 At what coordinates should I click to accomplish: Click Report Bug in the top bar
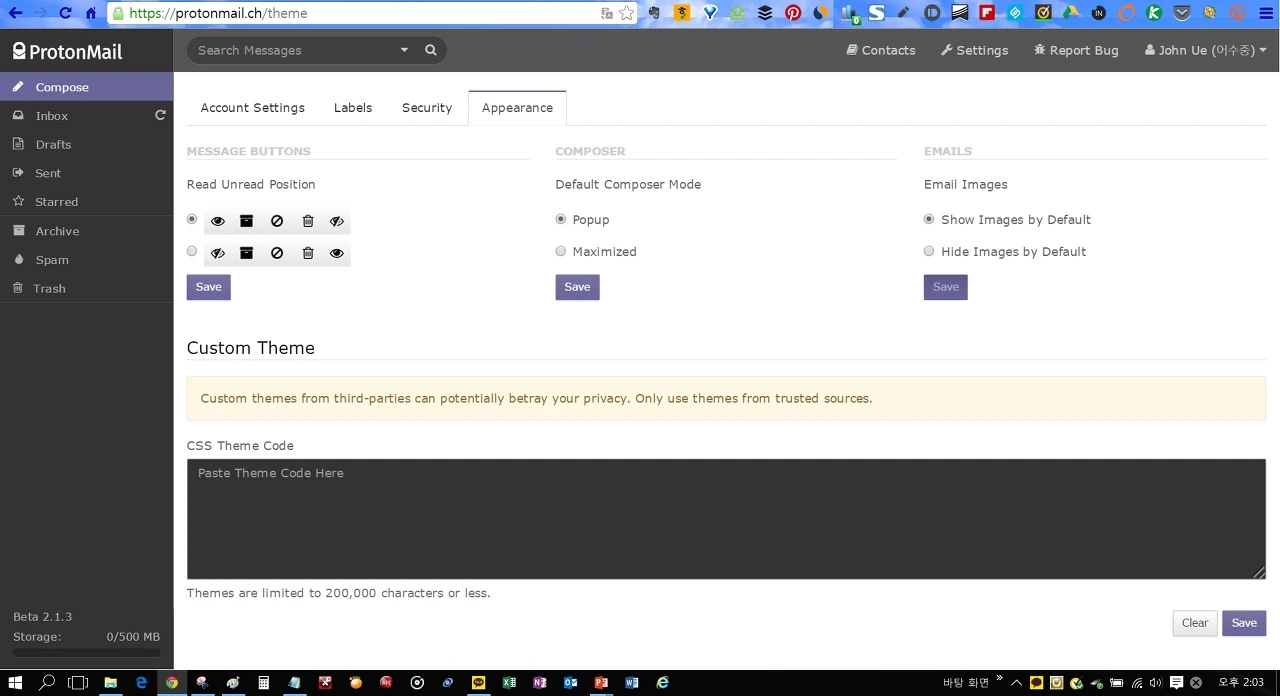click(1076, 50)
